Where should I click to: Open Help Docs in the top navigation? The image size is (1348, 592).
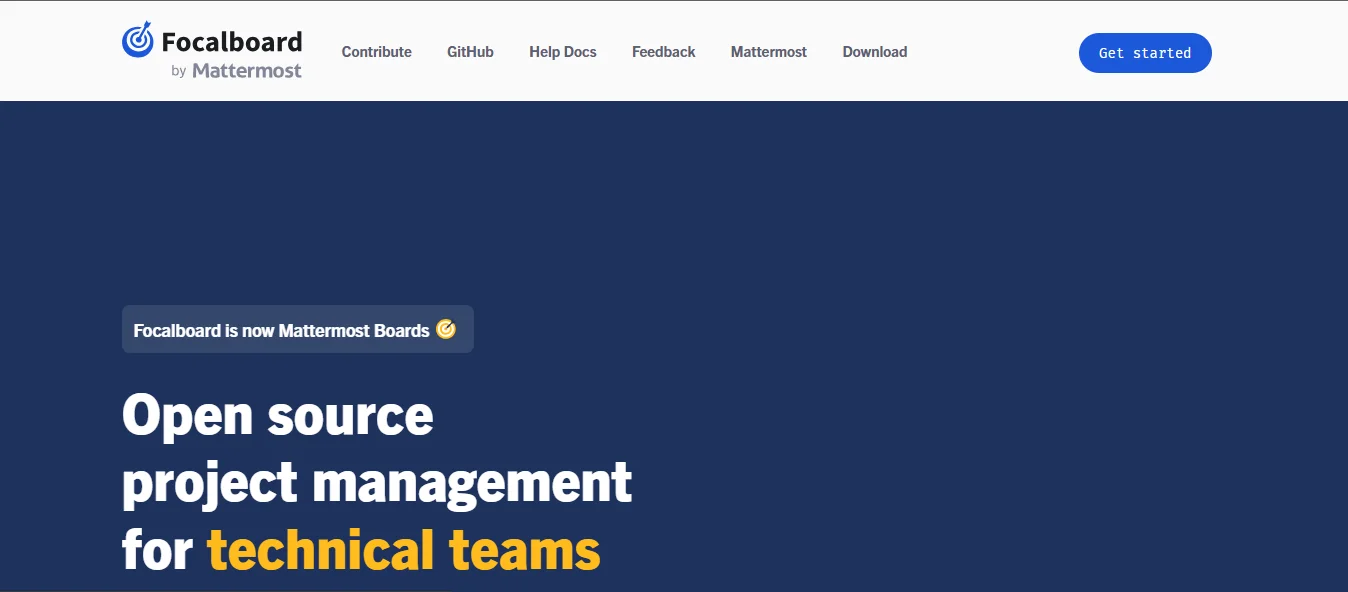click(562, 52)
